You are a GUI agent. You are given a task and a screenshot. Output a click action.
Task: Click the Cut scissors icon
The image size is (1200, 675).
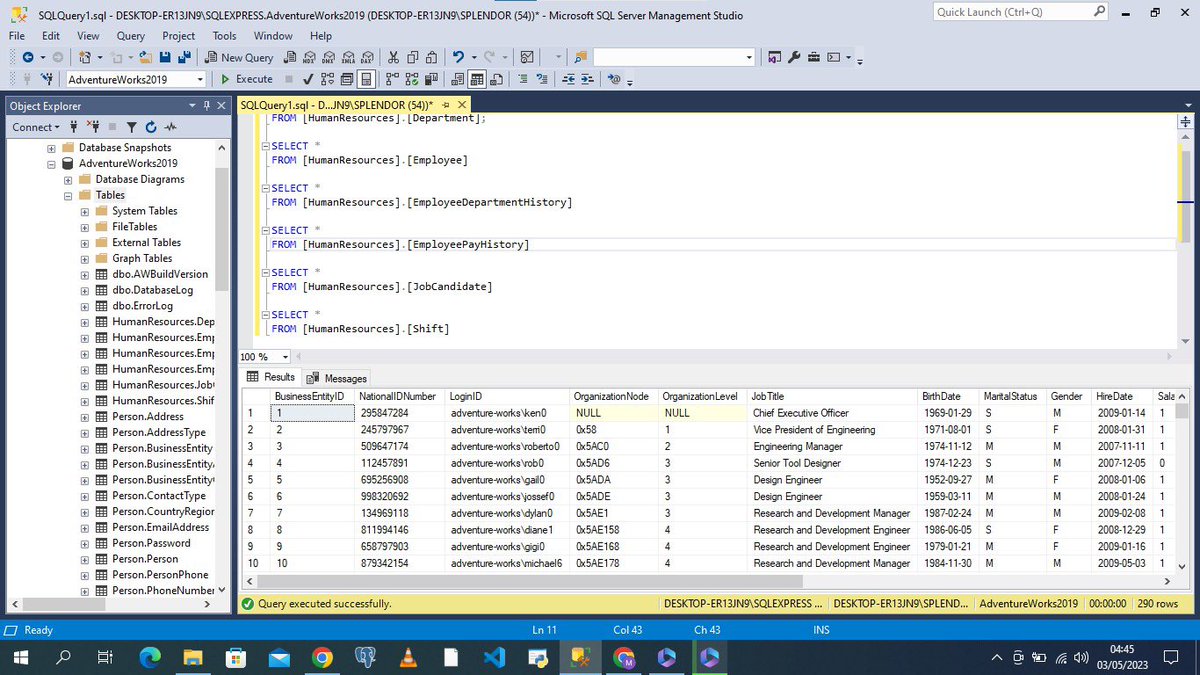[393, 57]
